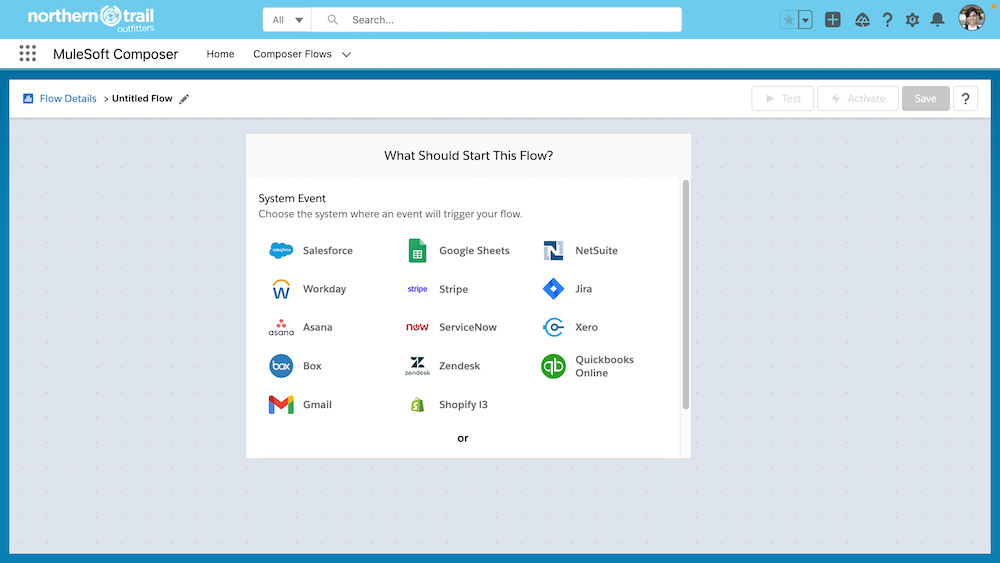The image size is (1000, 563).
Task: Click the Untitled Flow title text
Action: [x=142, y=98]
